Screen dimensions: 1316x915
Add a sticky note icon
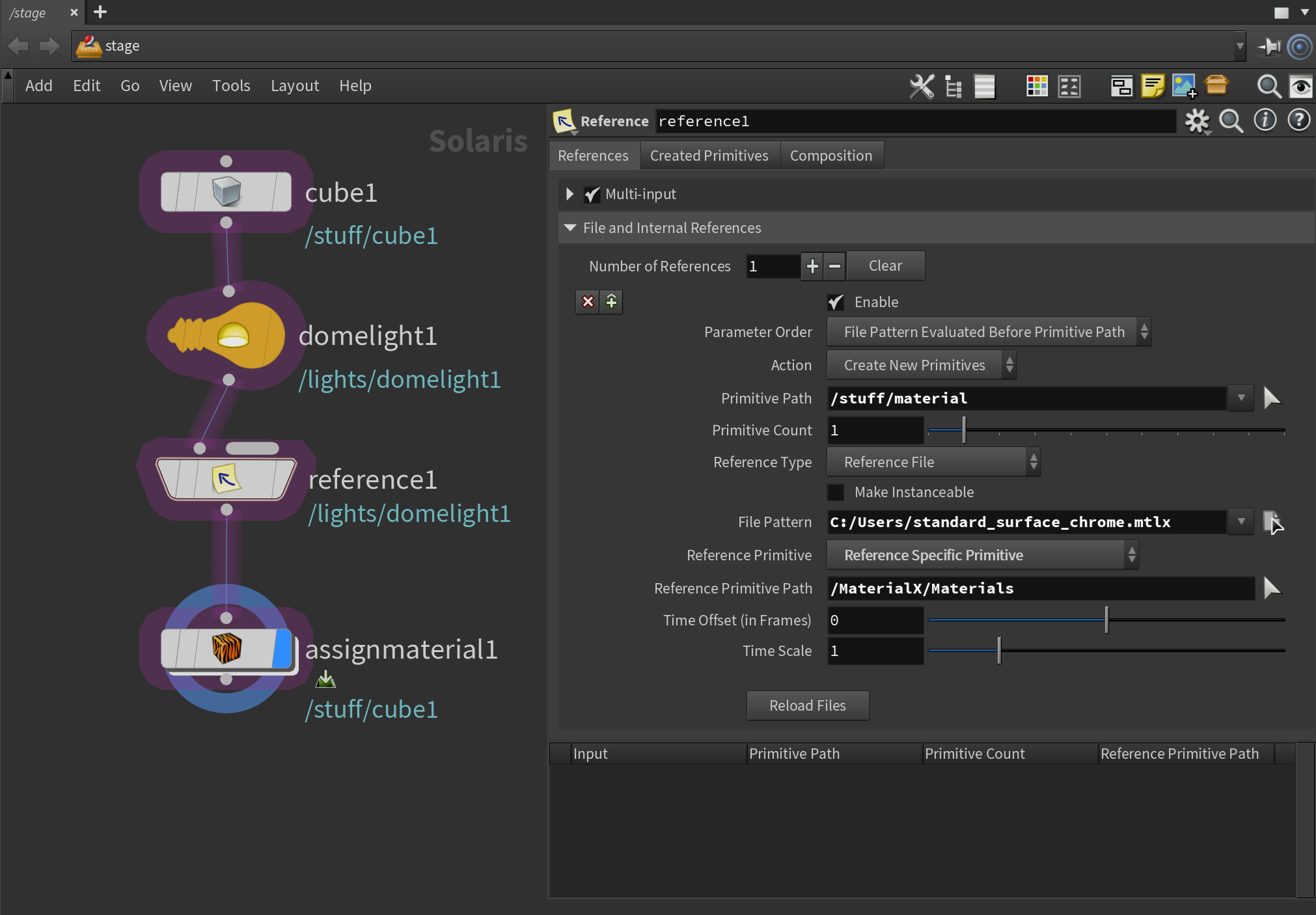click(x=1153, y=86)
